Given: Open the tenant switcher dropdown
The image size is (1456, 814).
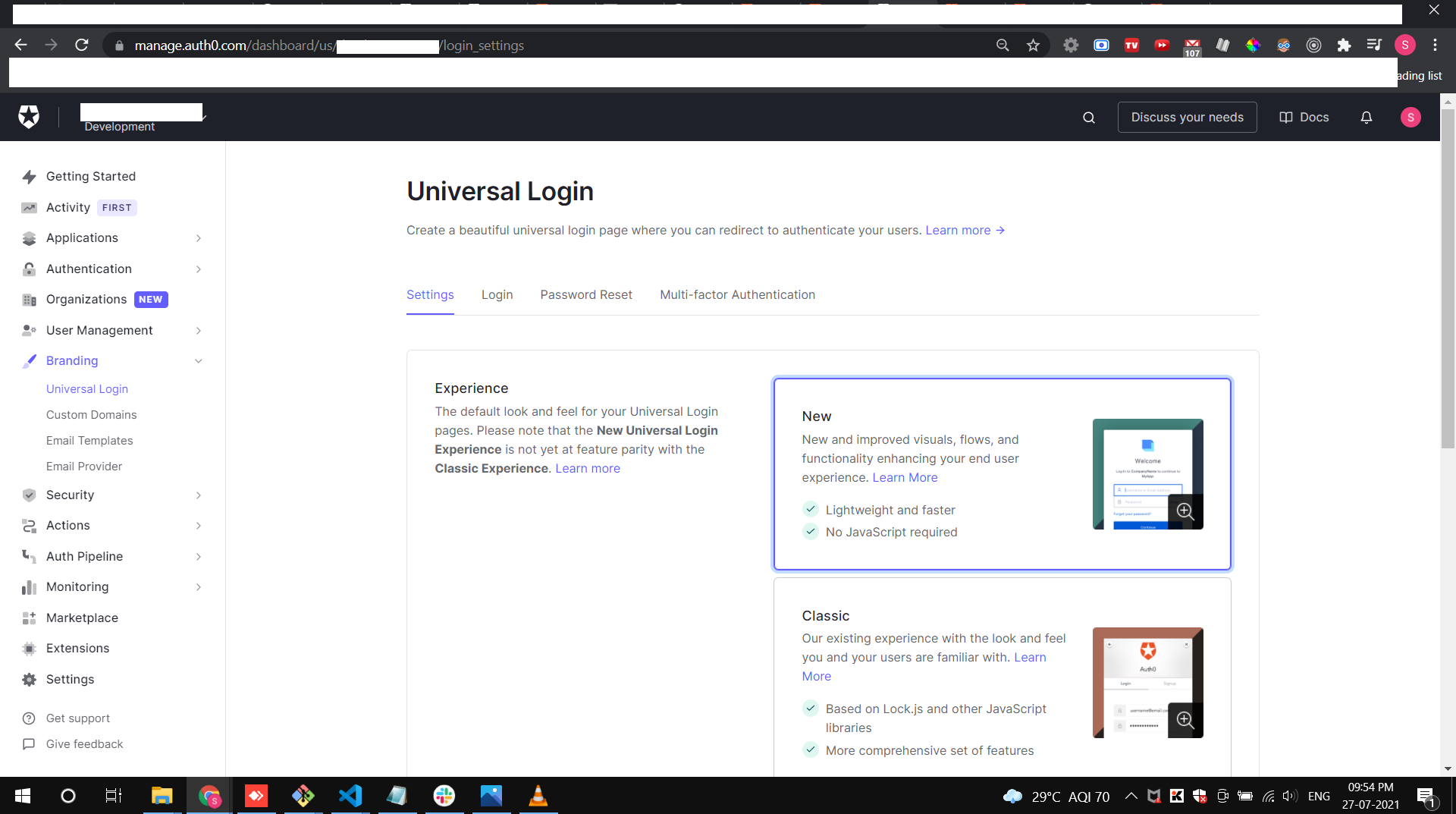Looking at the screenshot, I should click(144, 118).
